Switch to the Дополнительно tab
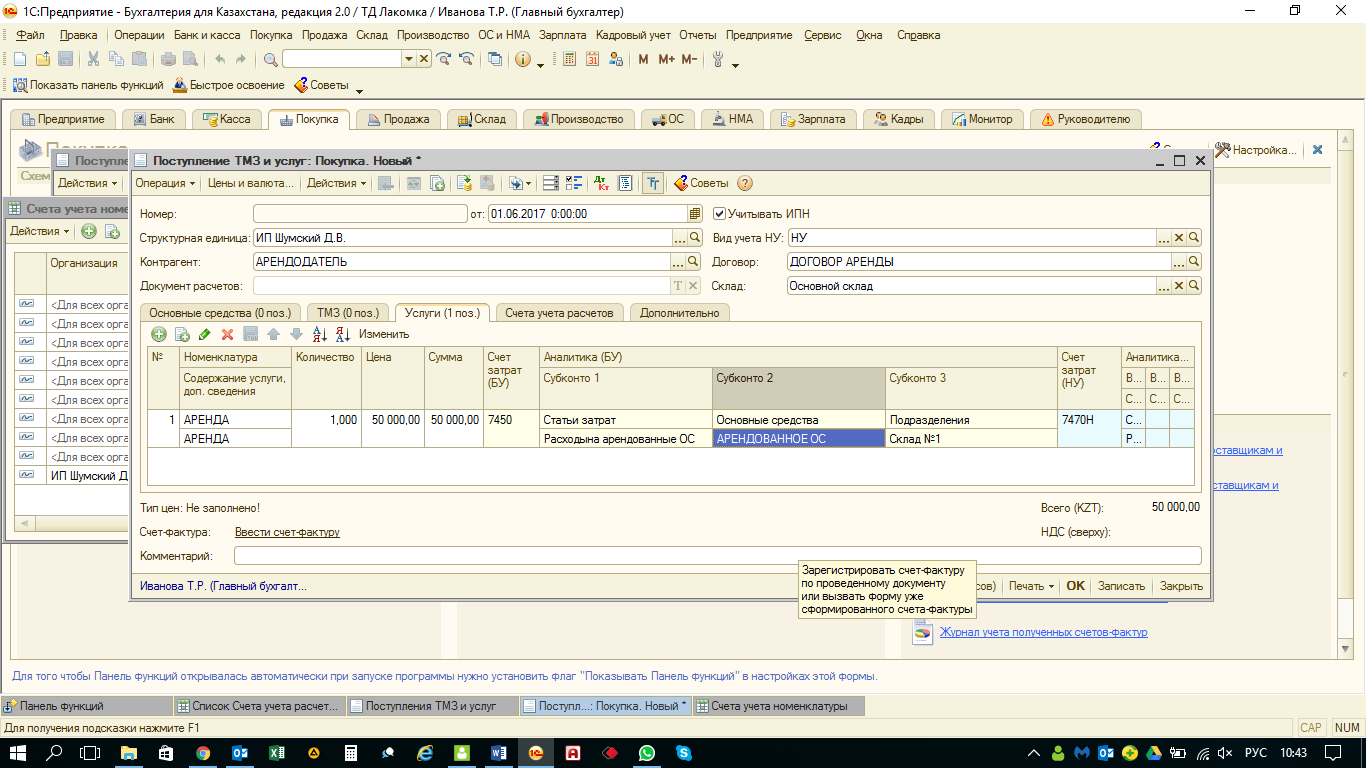This screenshot has height=768, width=1366. 679,313
